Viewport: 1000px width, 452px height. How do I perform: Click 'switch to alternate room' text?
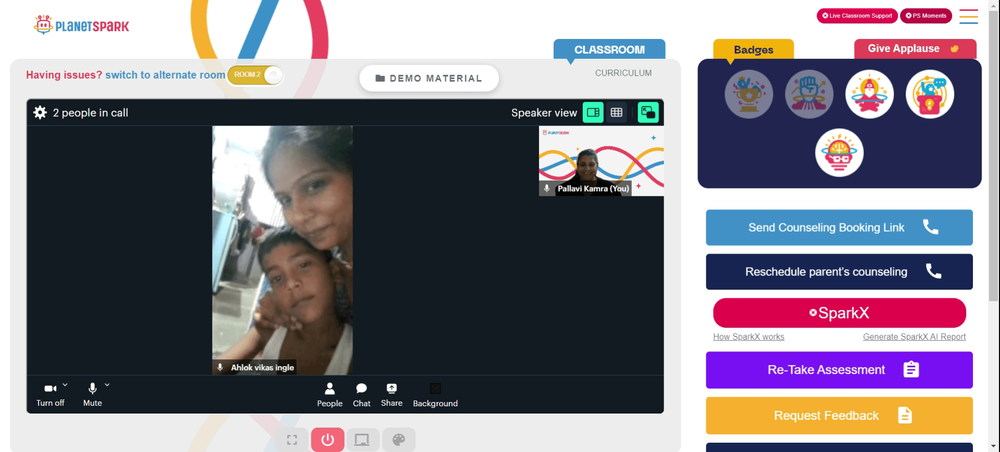coord(165,75)
